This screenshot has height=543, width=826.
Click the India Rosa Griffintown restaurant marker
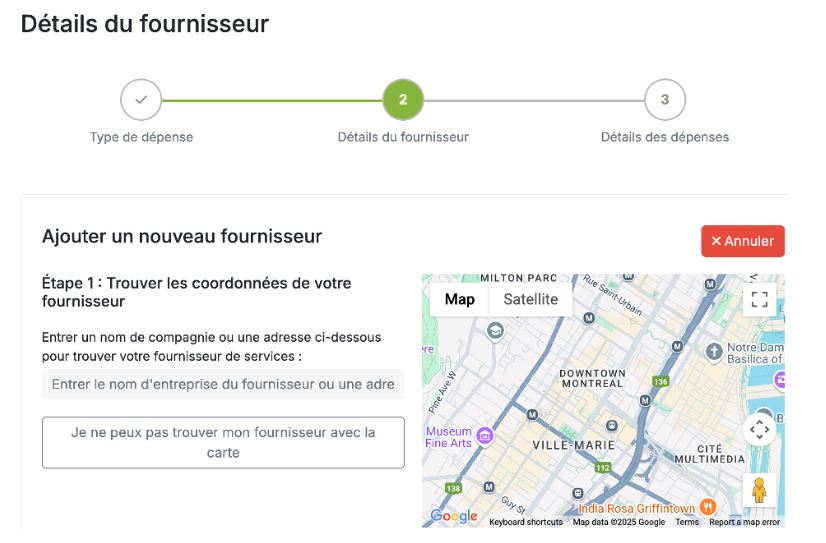[708, 507]
